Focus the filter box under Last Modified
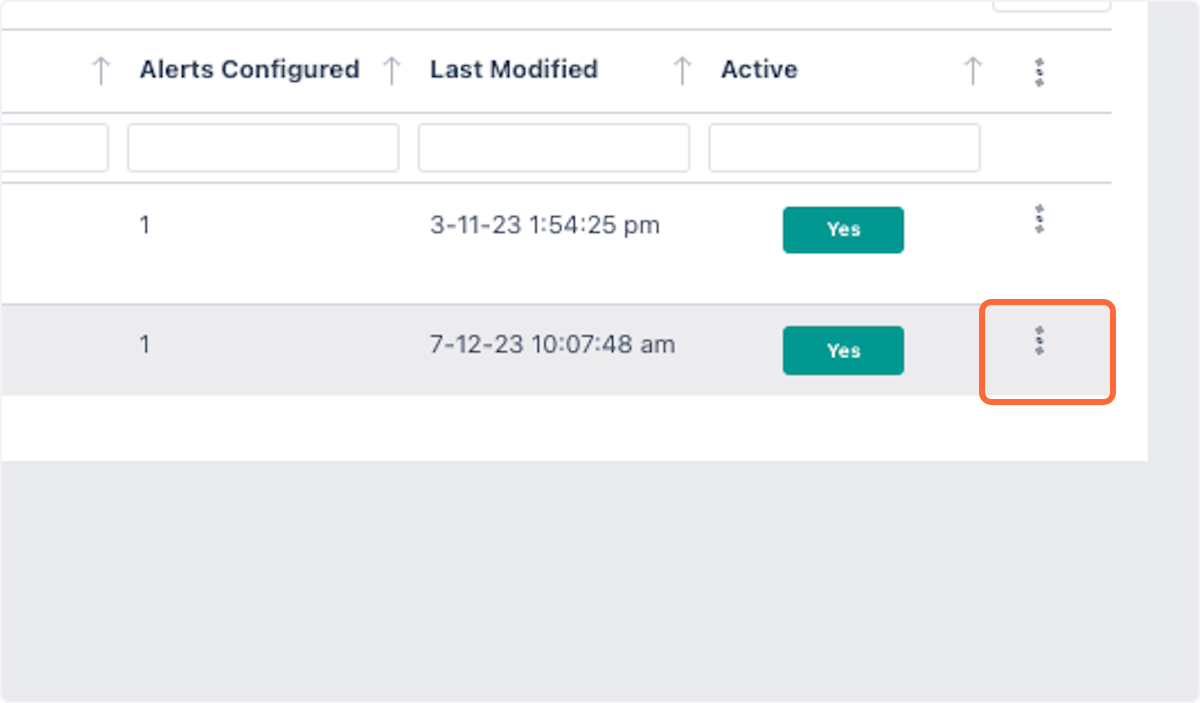The image size is (1200, 703). coord(553,148)
